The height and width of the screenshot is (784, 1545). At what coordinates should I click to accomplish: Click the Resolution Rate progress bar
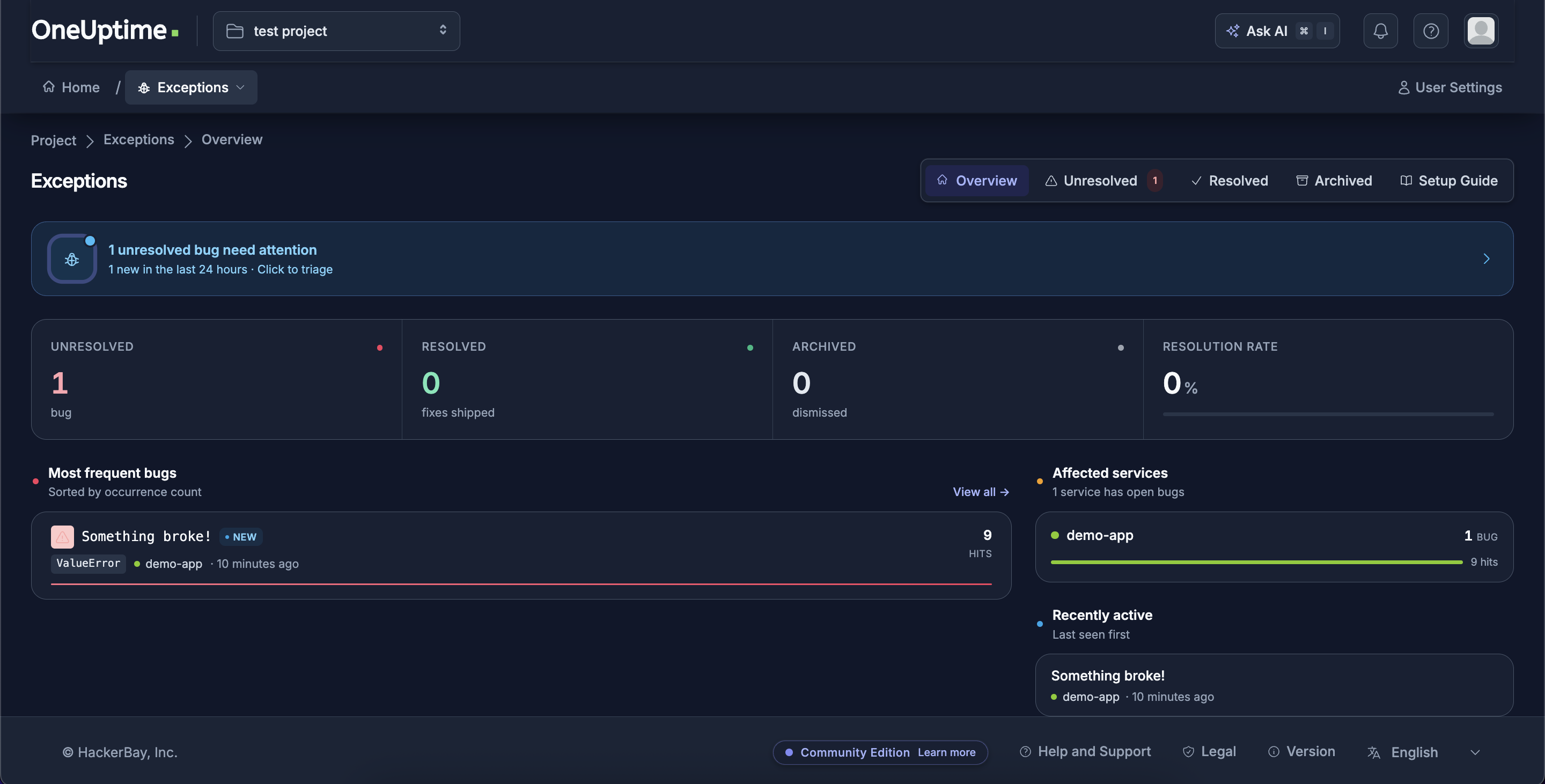pyautogui.click(x=1328, y=414)
